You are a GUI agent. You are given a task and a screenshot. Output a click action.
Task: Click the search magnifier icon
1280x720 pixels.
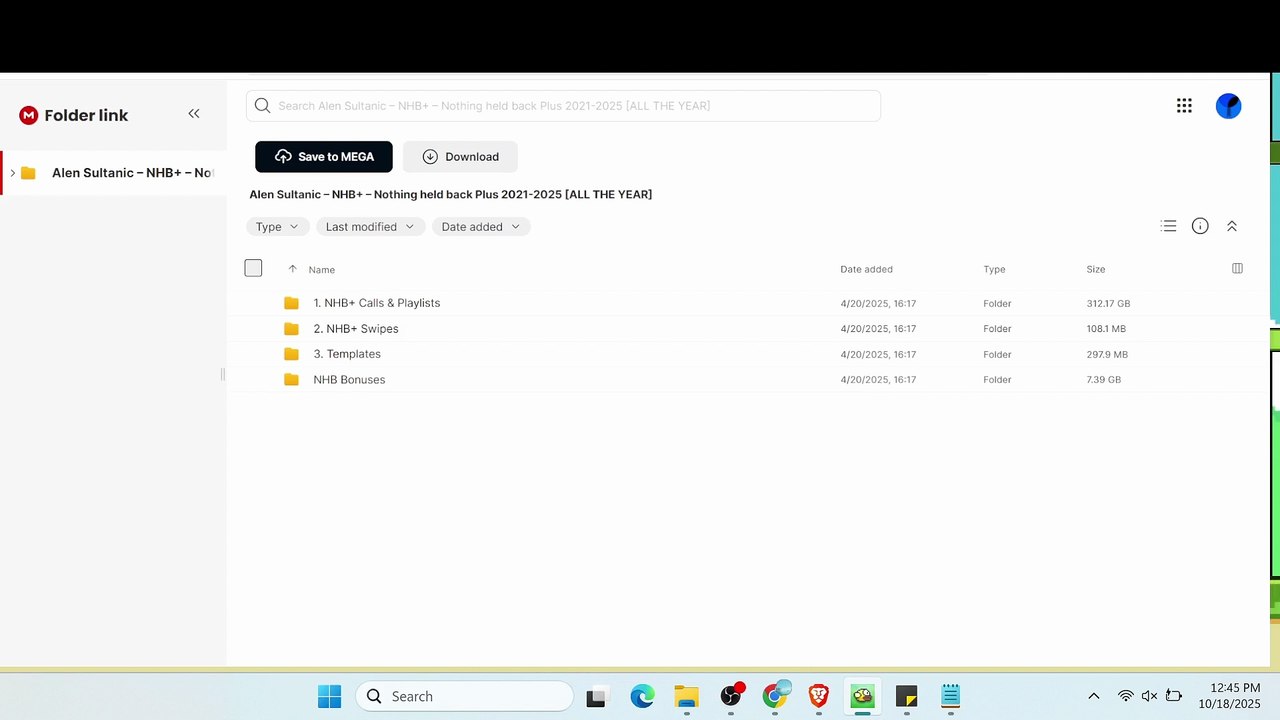(x=262, y=106)
